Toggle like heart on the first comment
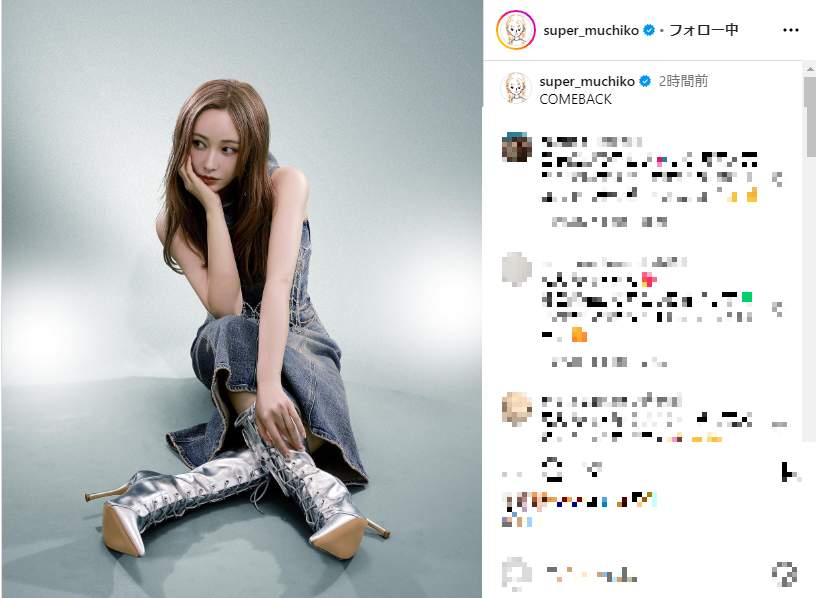This screenshot has width=816, height=598. pyautogui.click(x=777, y=180)
